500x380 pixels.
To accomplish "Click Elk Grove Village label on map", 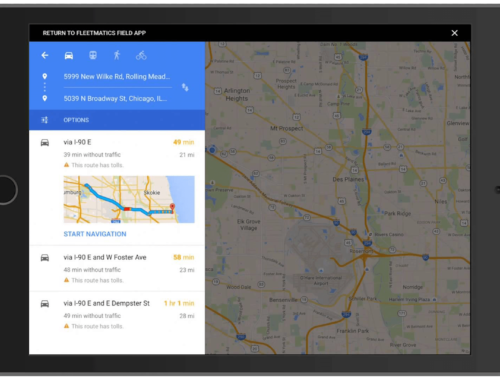I will coord(249,225).
